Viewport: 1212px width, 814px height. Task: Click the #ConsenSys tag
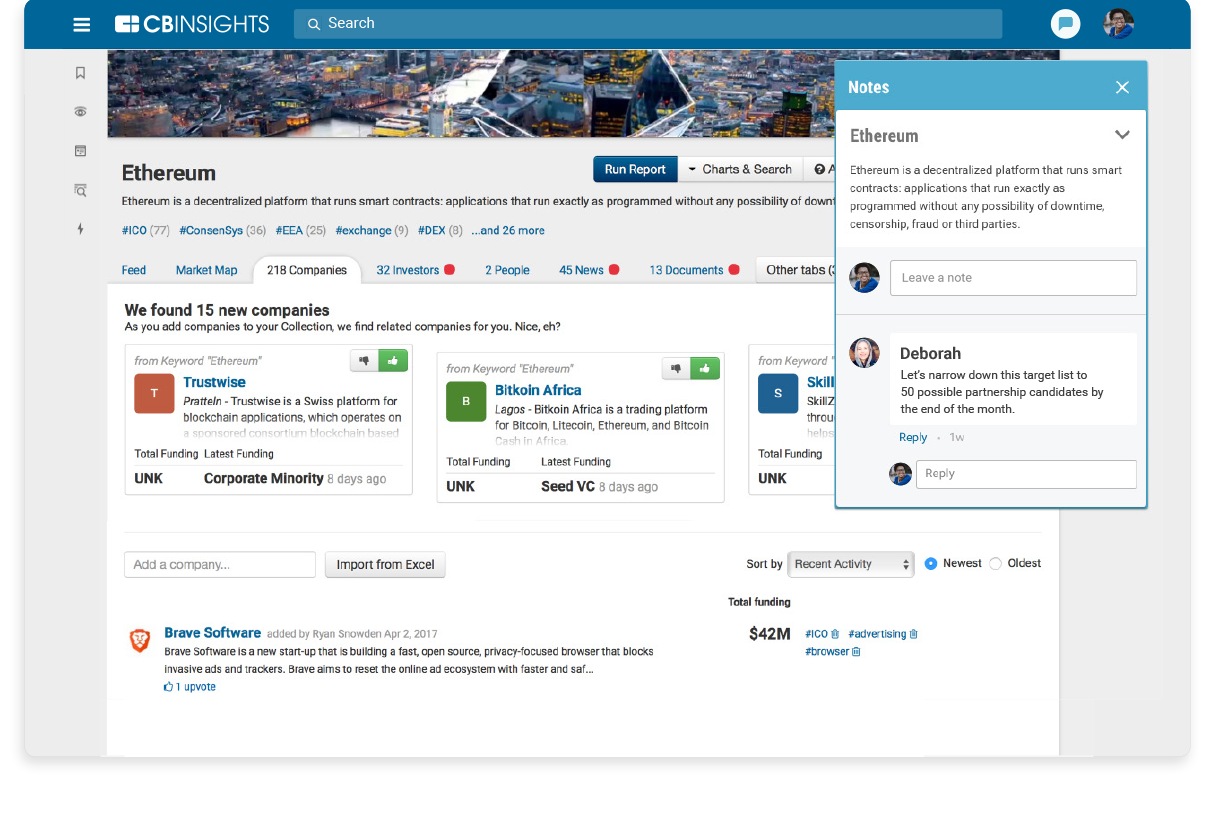[222, 230]
